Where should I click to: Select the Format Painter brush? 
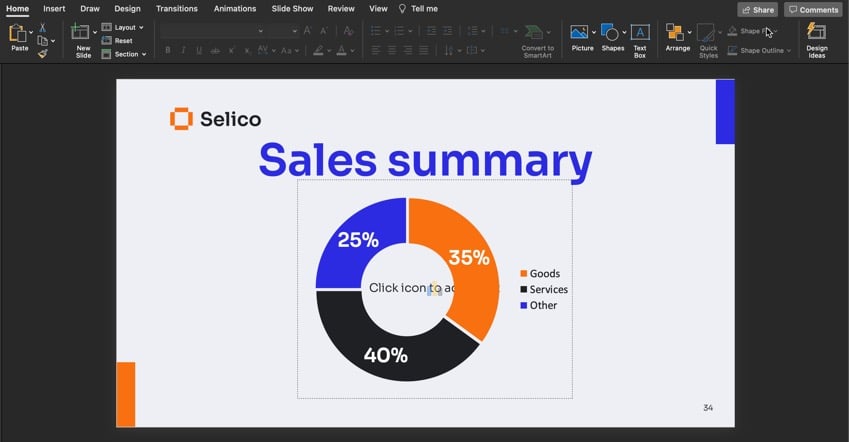point(43,54)
